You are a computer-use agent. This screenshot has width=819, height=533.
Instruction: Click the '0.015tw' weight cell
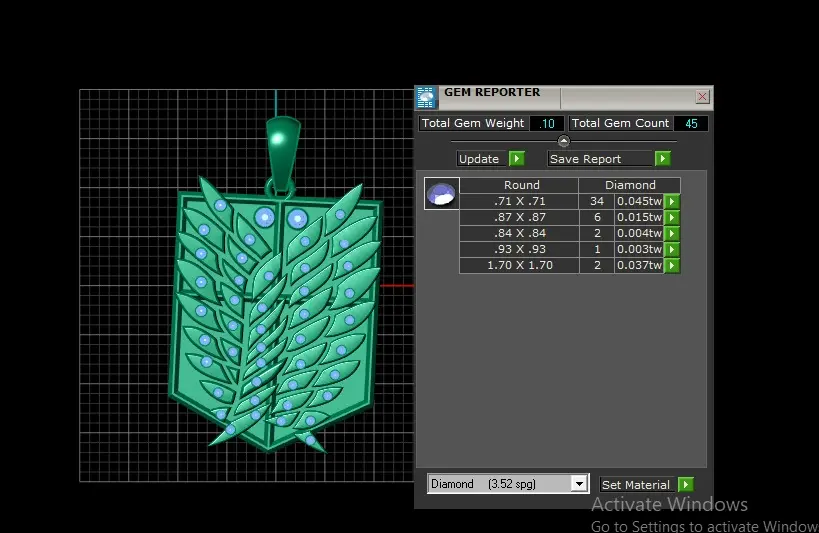639,217
